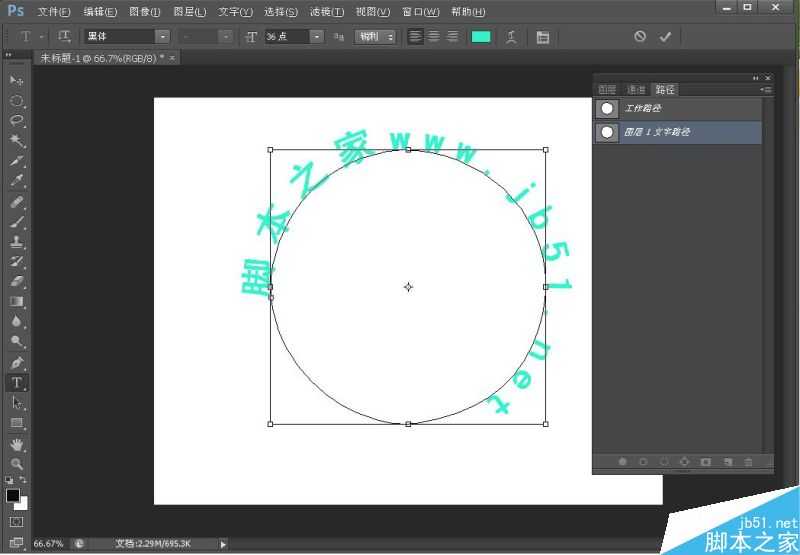Open the 滤镜(T) menu
The width and height of the screenshot is (800, 555).
click(326, 12)
